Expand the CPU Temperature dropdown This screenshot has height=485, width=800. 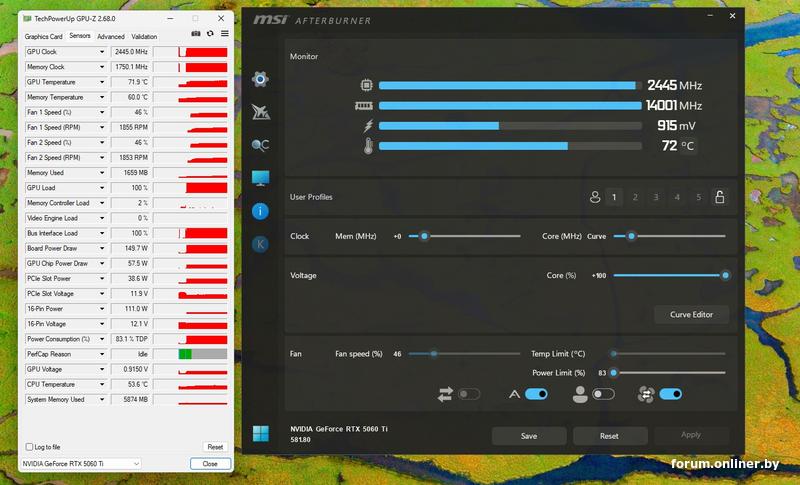(102, 385)
